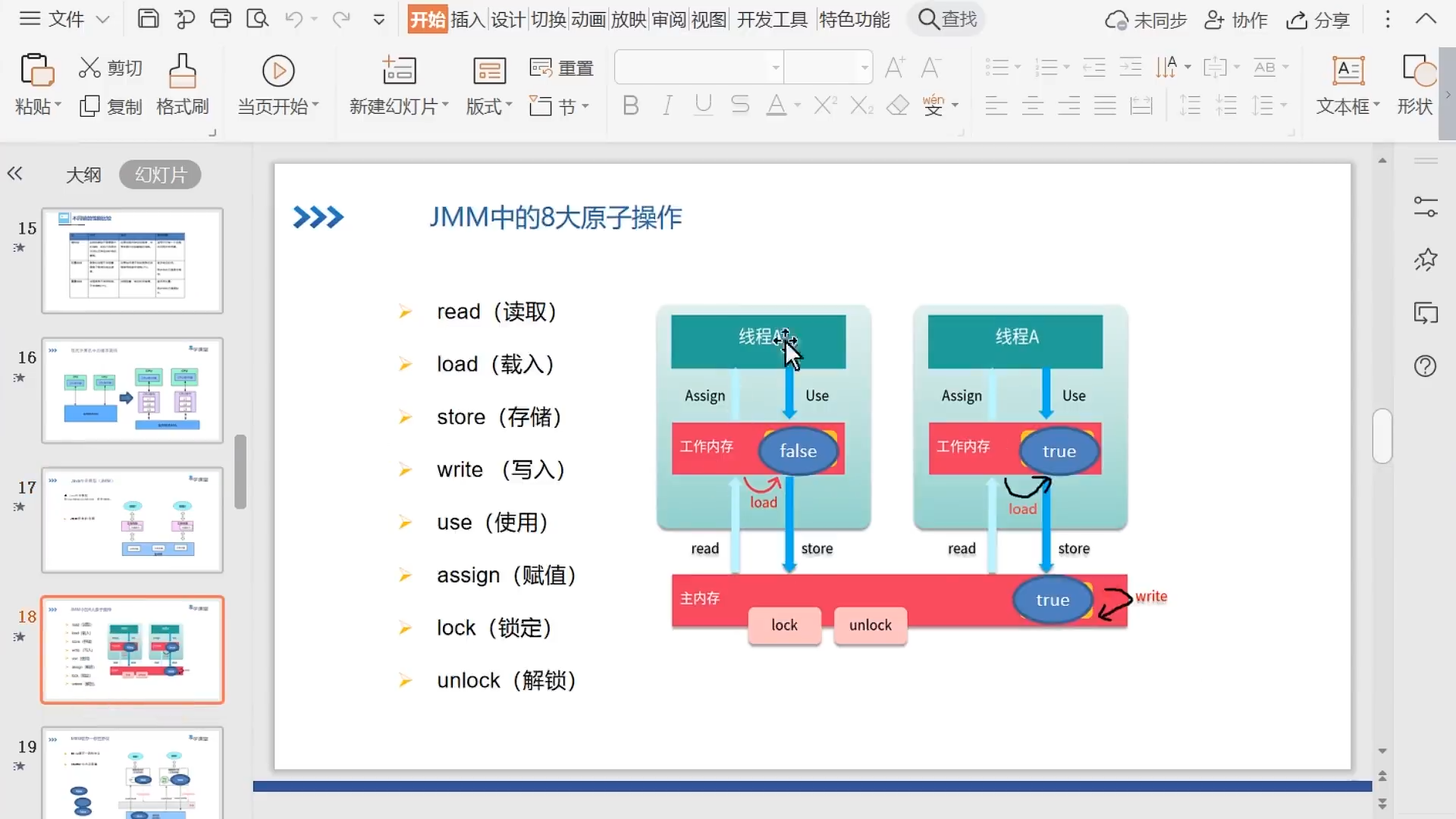Viewport: 1456px width, 819px height.
Task: Insert a Text Box
Action: point(1348,71)
